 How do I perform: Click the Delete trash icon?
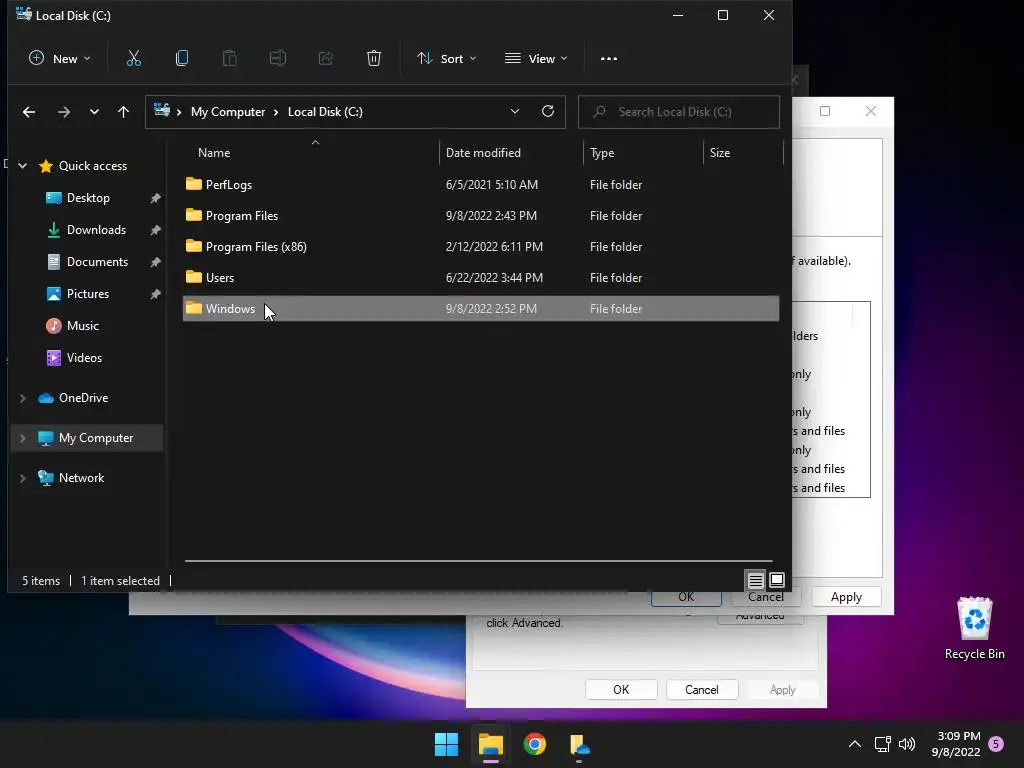(374, 59)
